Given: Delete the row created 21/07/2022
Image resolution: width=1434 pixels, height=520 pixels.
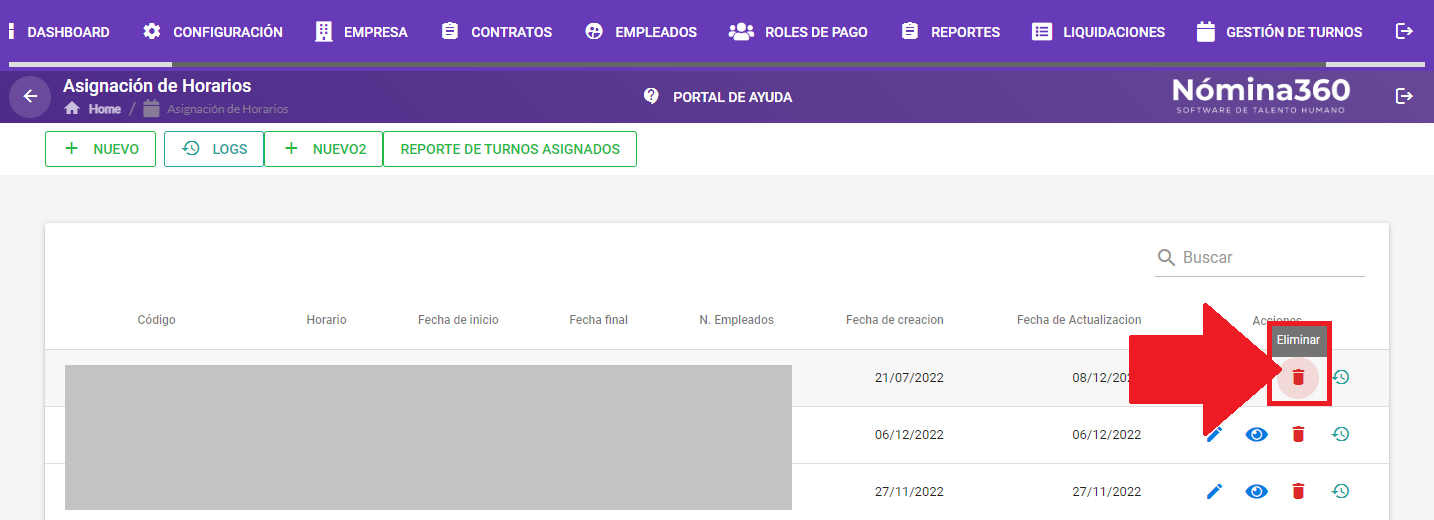Looking at the screenshot, I should click(x=1298, y=377).
